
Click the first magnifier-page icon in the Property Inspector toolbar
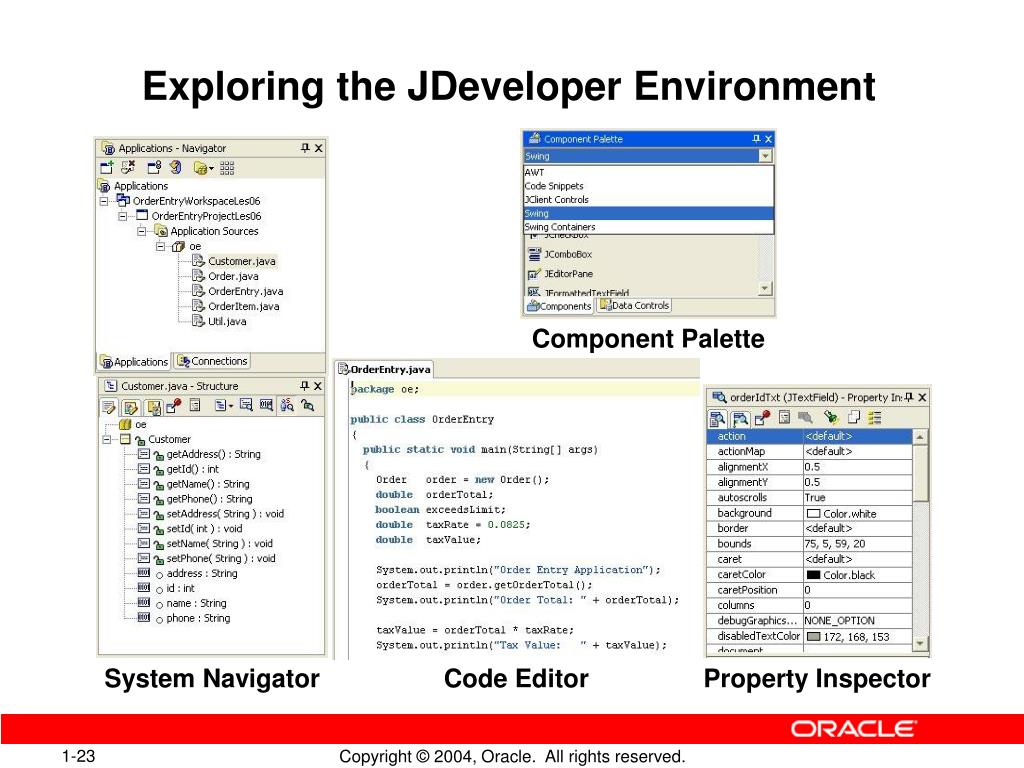click(717, 418)
